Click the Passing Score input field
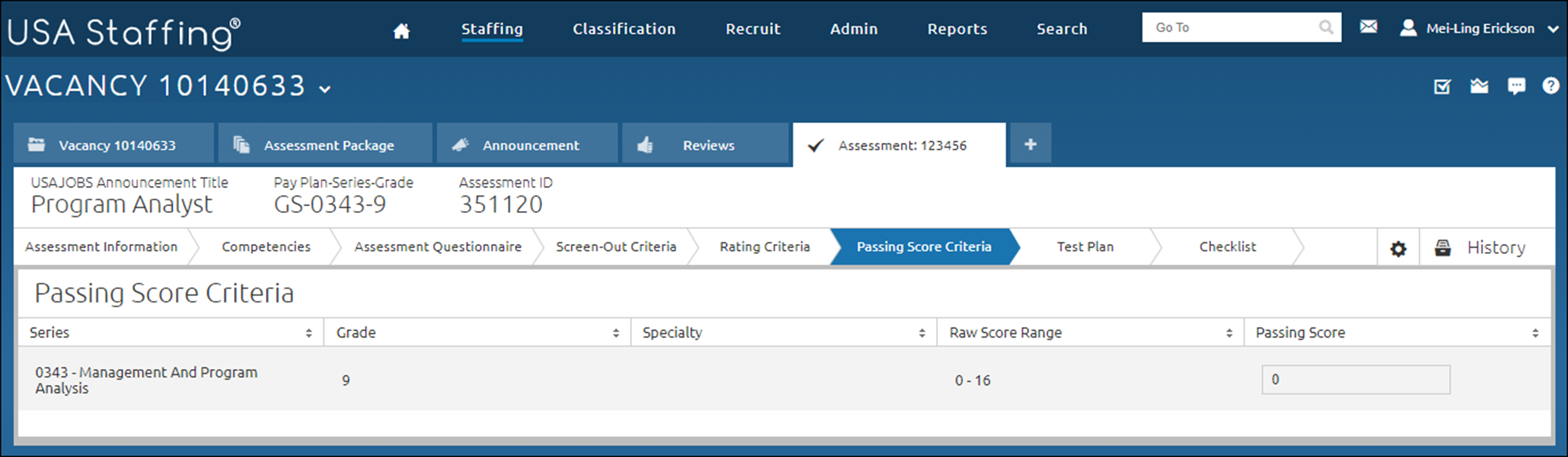This screenshot has height=457, width=1568. (1356, 379)
